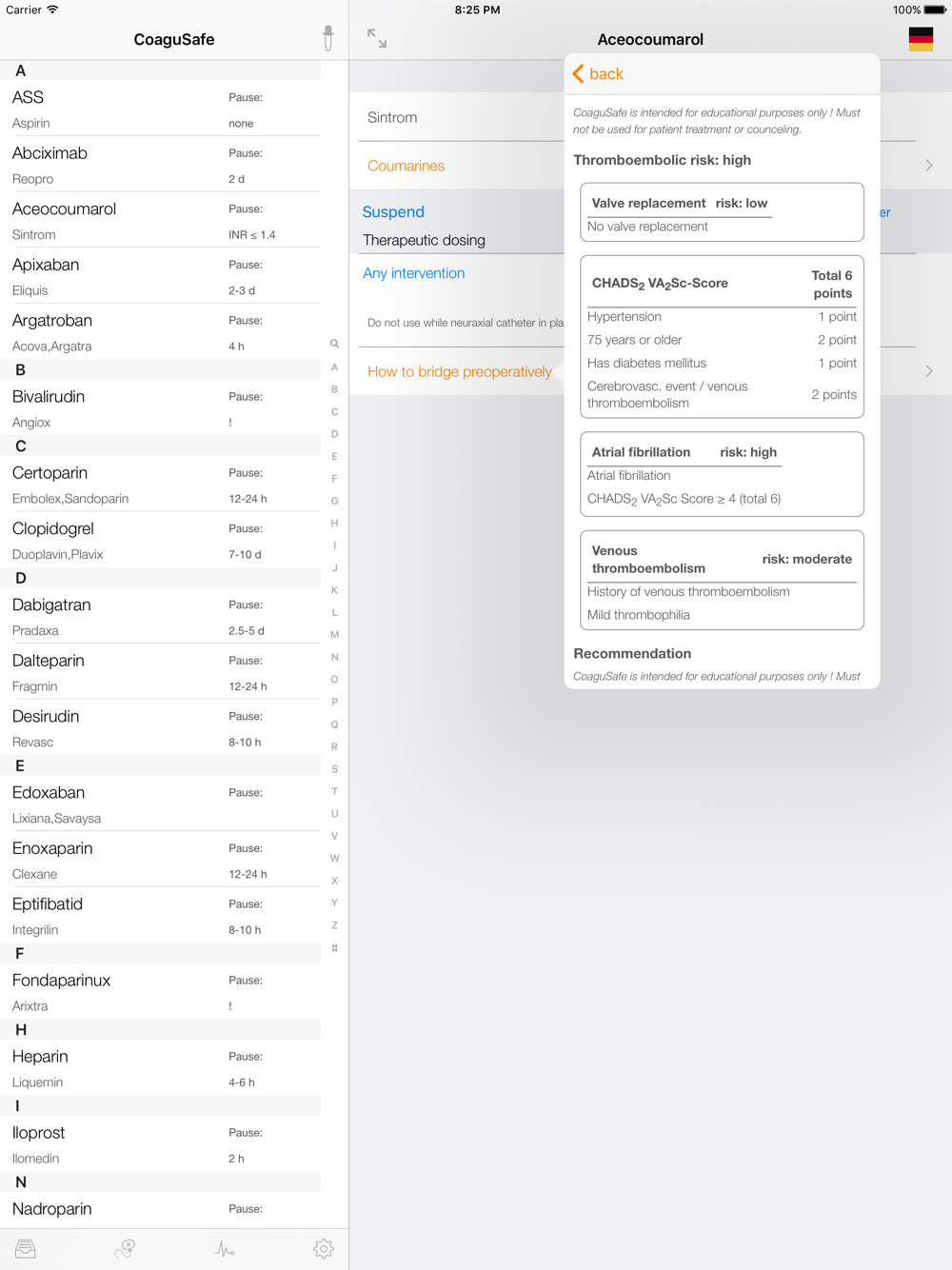Open the settings gear tab
952x1270 pixels.
(324, 1248)
